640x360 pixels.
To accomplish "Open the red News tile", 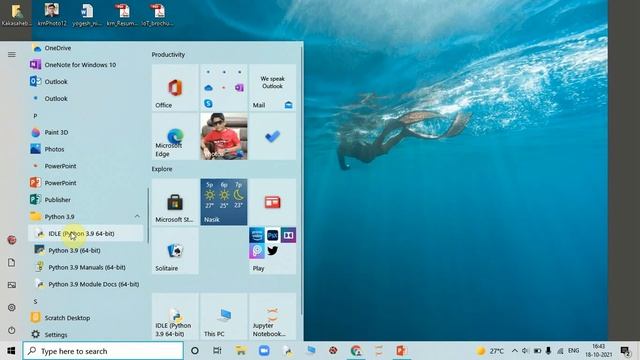I will click(272, 202).
